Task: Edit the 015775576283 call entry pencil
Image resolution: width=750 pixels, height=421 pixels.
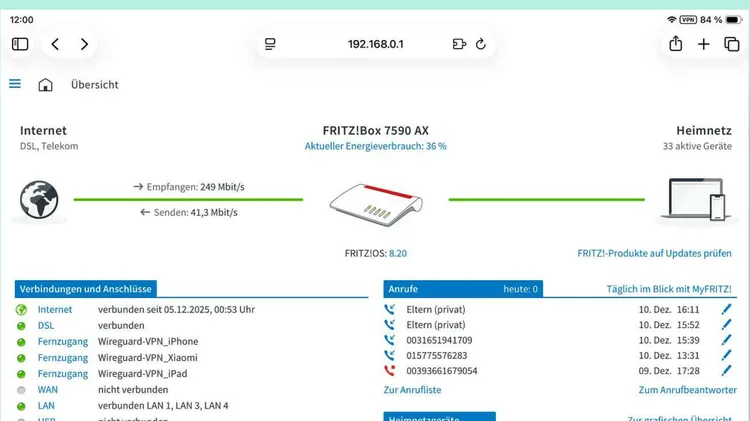Action: pos(727,355)
